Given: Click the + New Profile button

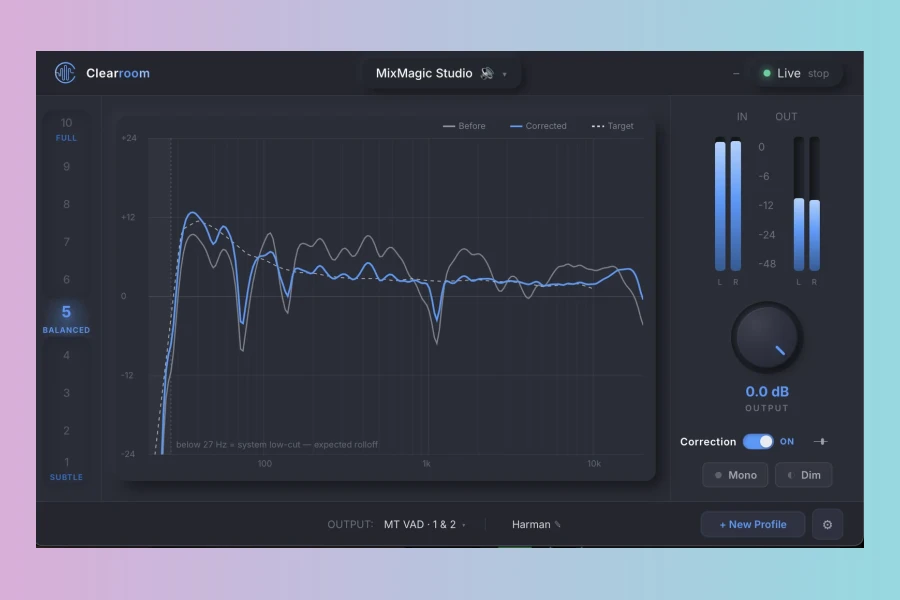Looking at the screenshot, I should [752, 524].
